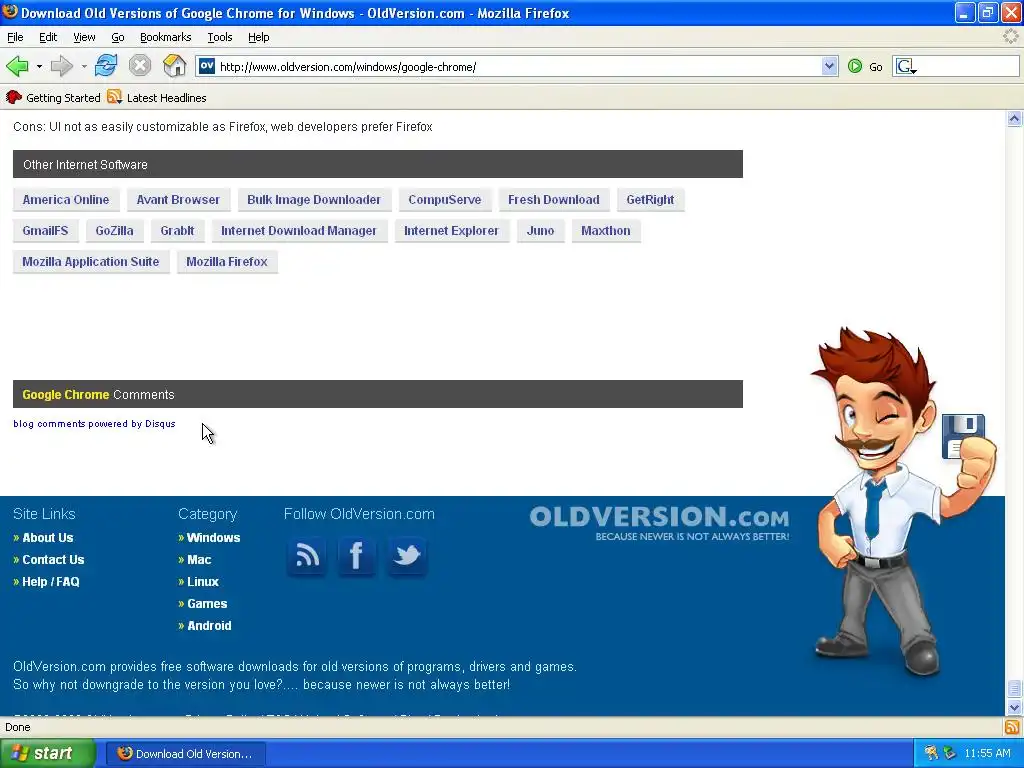Expand the Back button history dropdown
The height and width of the screenshot is (768, 1024).
39,66
